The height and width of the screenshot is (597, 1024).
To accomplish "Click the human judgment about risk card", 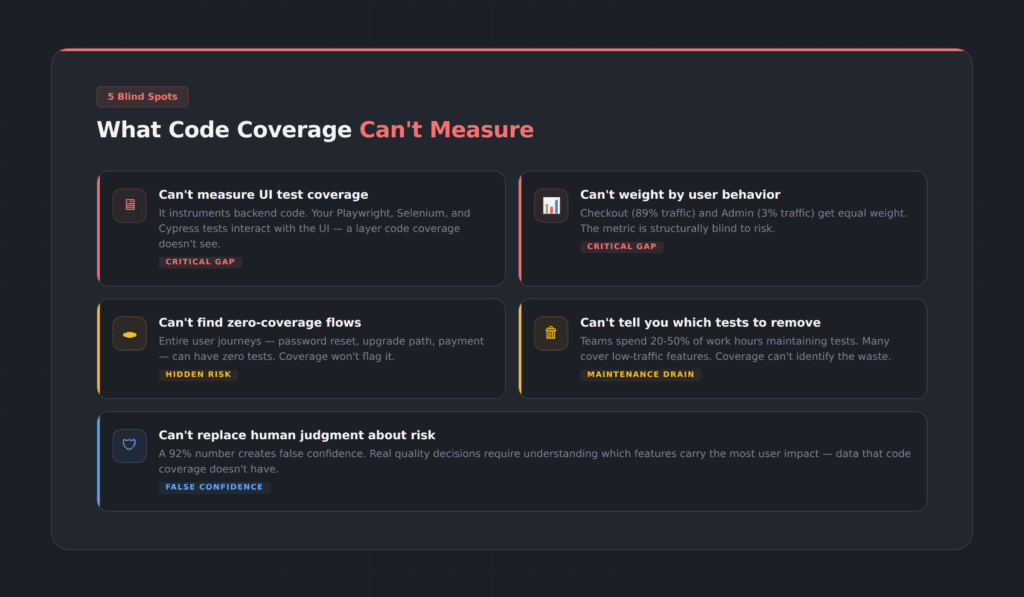I will click(x=512, y=461).
